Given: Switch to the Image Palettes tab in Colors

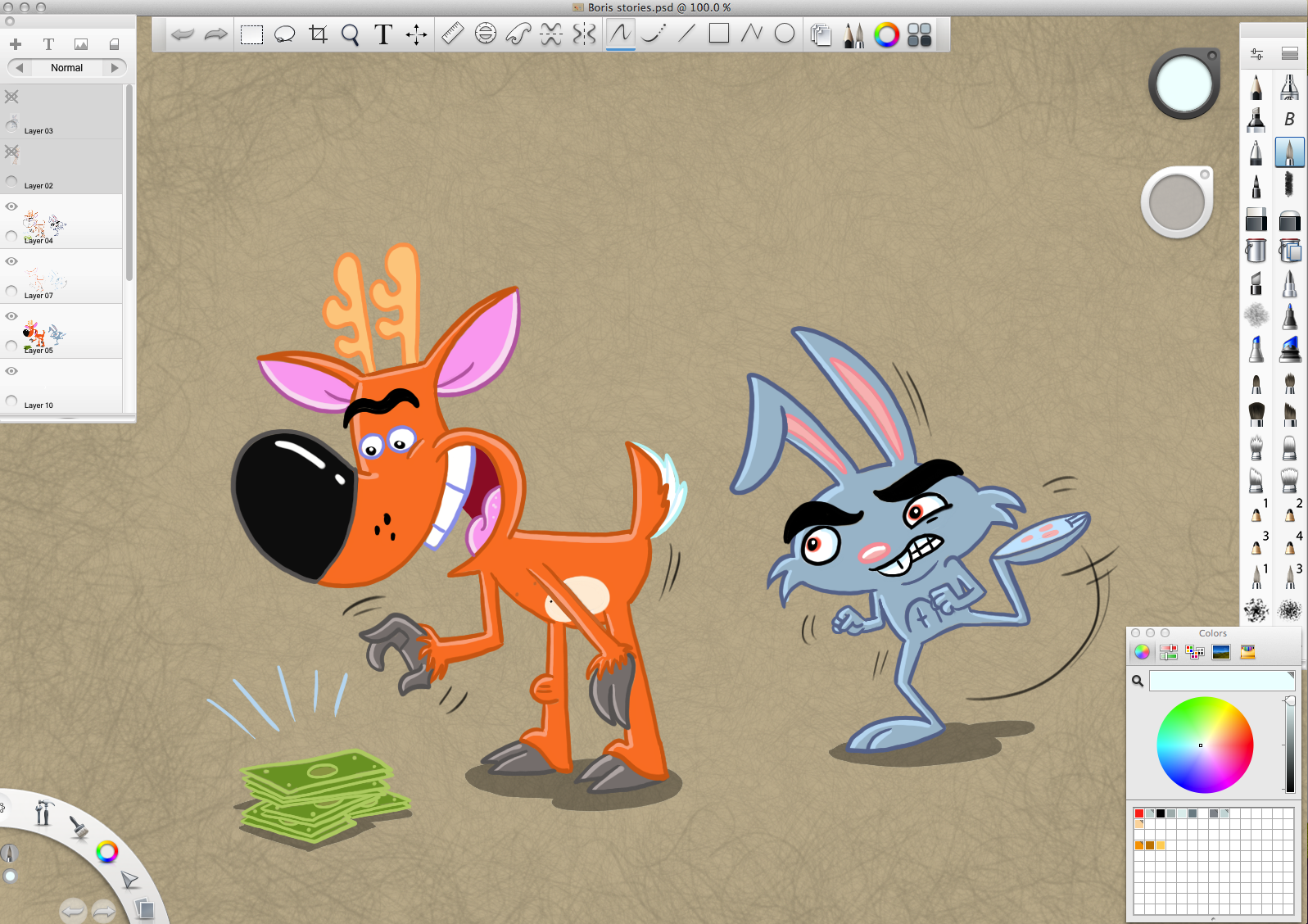Looking at the screenshot, I should pyautogui.click(x=1221, y=652).
